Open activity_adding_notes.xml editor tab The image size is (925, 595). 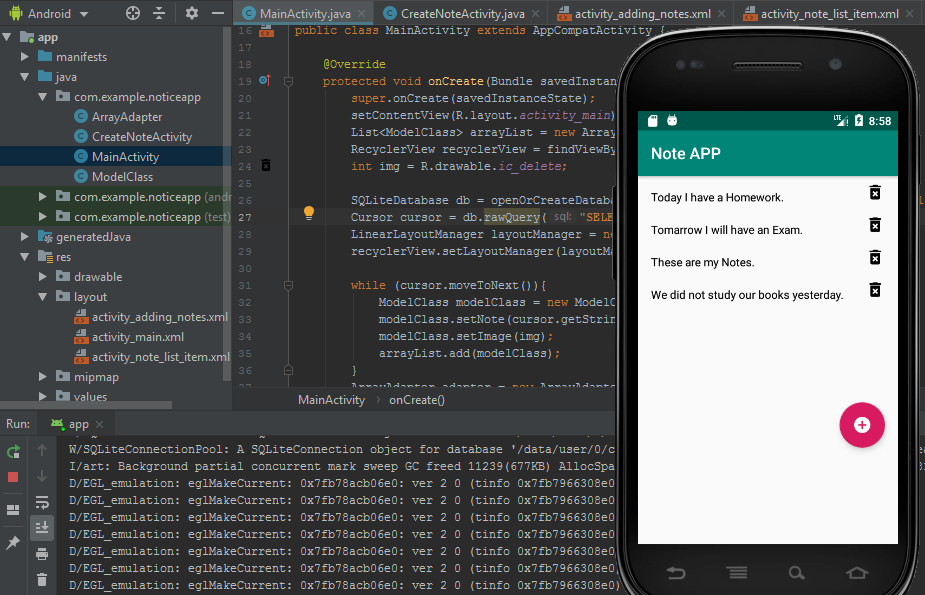point(642,14)
